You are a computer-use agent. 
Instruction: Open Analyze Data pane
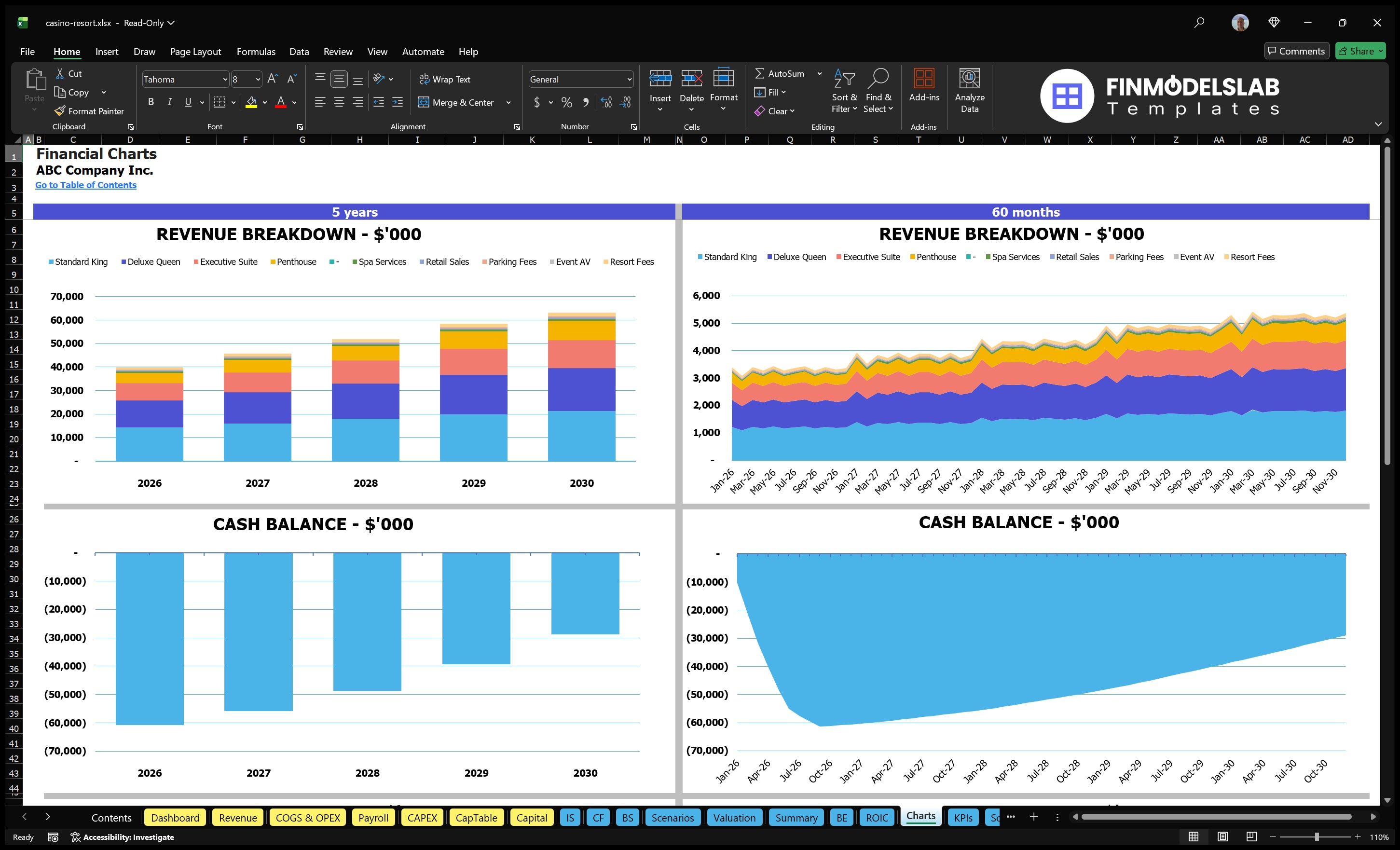pyautogui.click(x=969, y=91)
